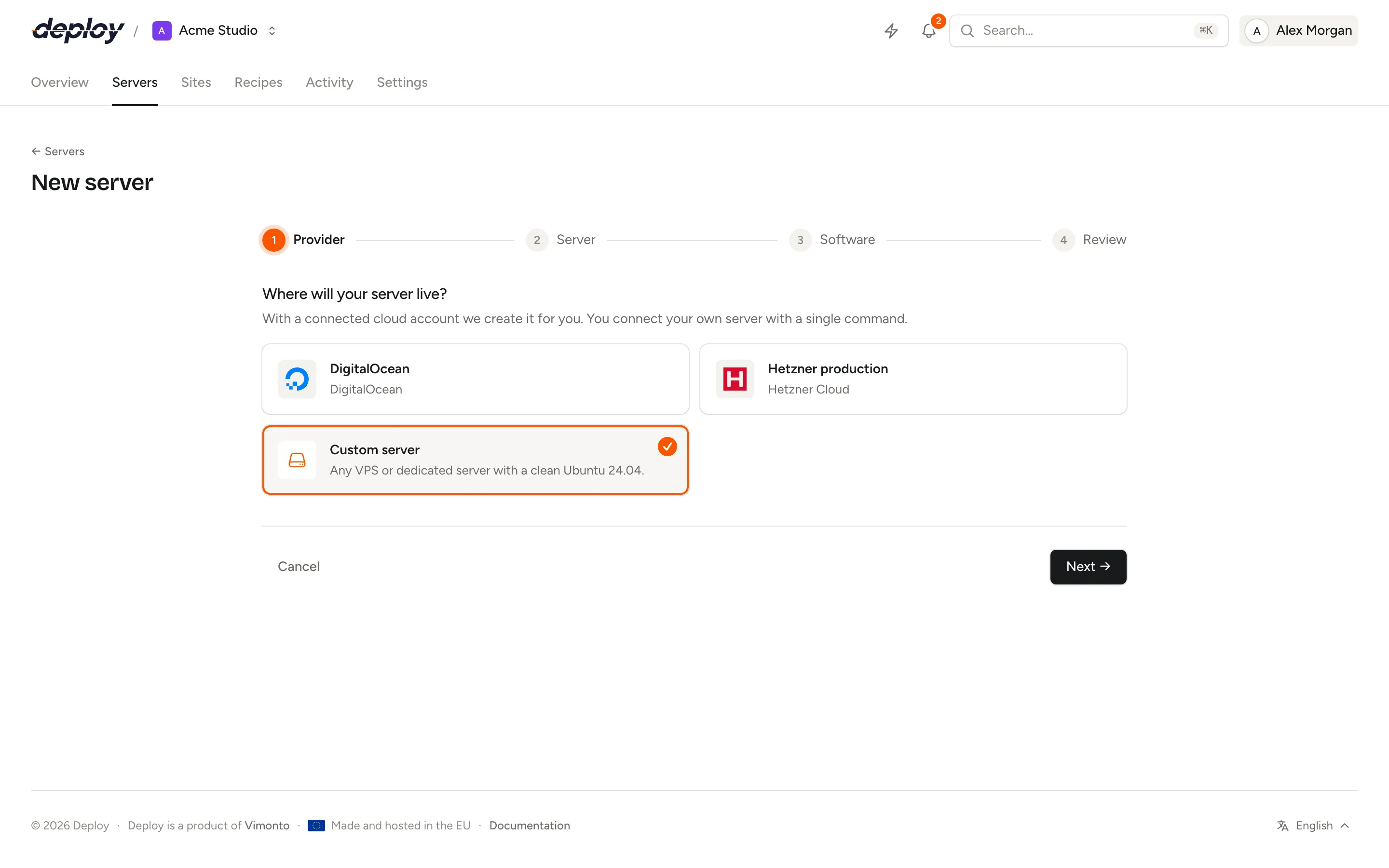
Task: Open the Documentation footer link
Action: click(529, 826)
